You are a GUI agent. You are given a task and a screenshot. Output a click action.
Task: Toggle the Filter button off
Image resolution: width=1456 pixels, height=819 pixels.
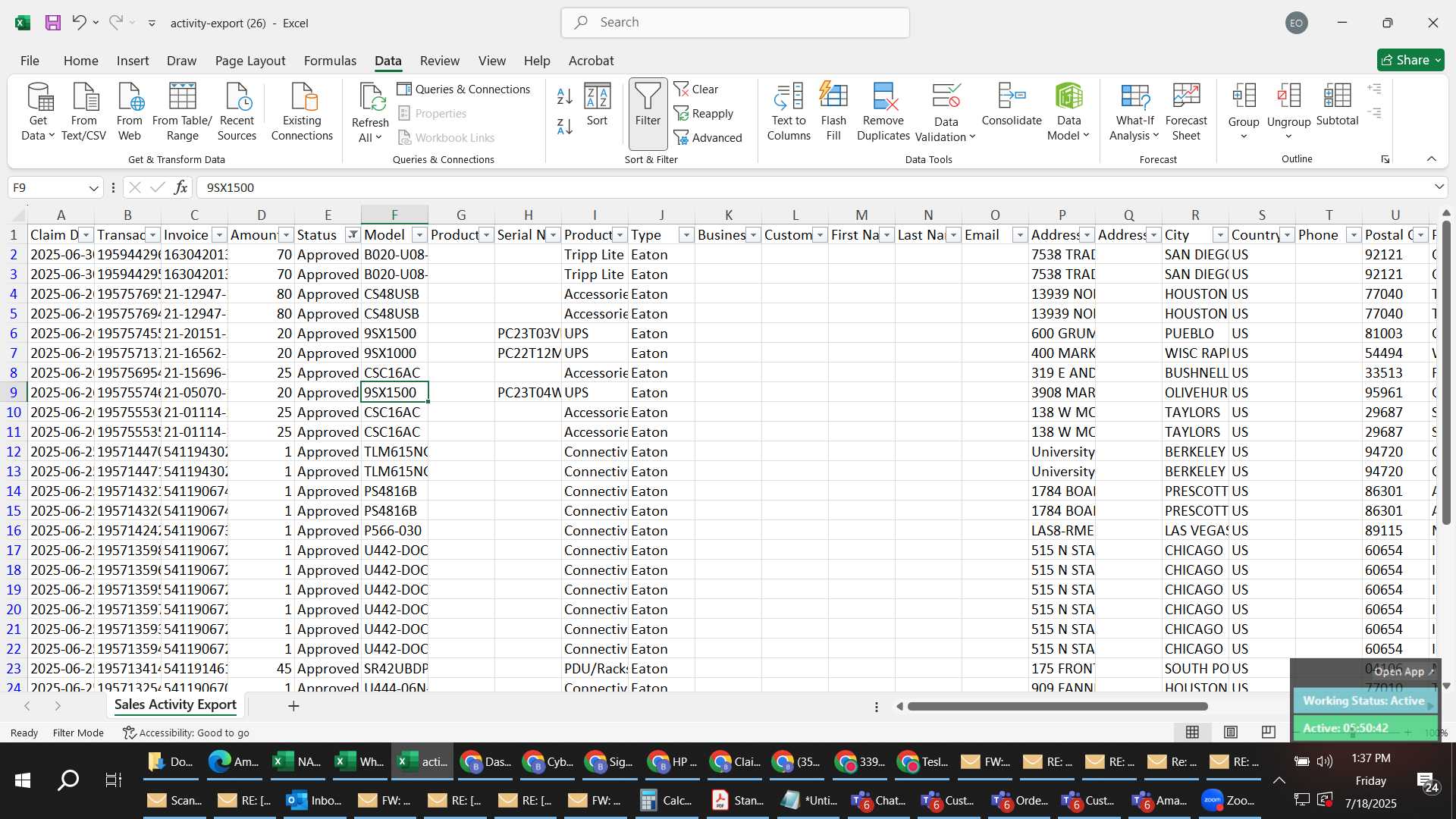pyautogui.click(x=648, y=112)
